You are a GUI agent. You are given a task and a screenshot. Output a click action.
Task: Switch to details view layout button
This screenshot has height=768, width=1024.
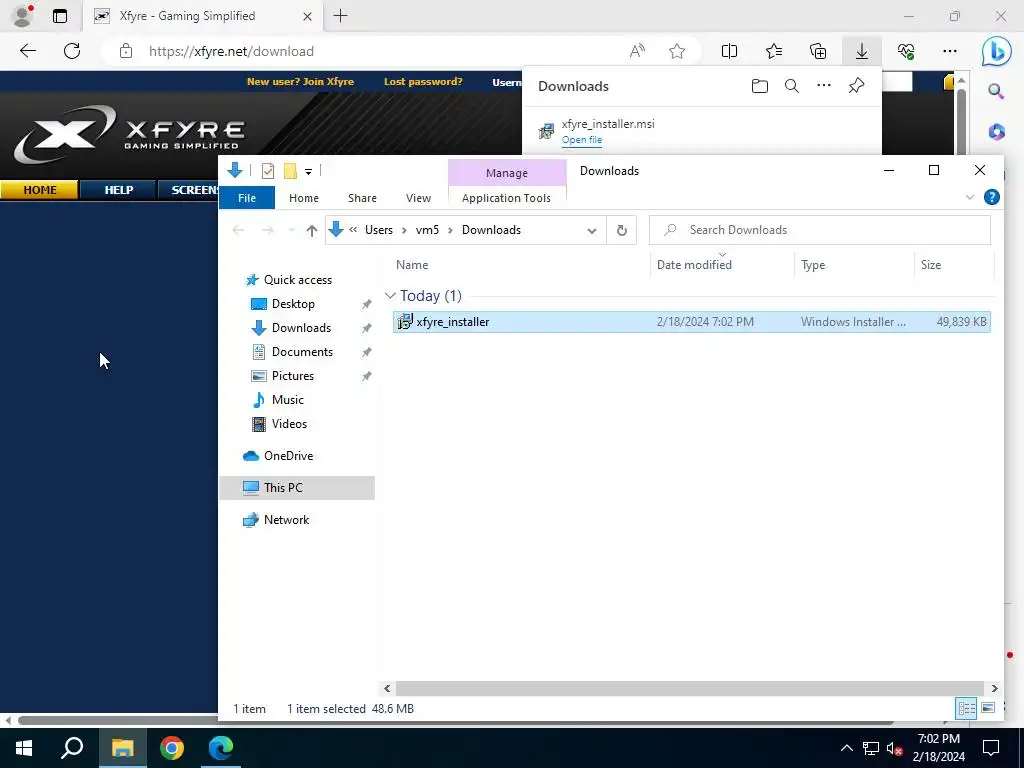point(967,708)
